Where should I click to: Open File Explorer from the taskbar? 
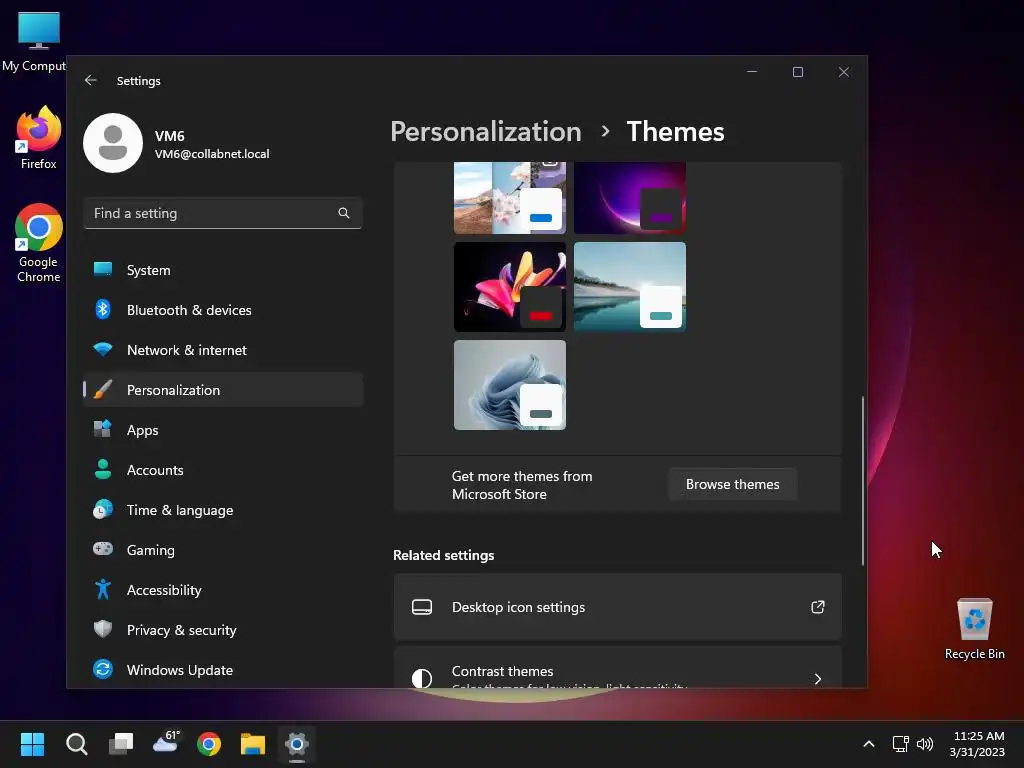pyautogui.click(x=253, y=744)
